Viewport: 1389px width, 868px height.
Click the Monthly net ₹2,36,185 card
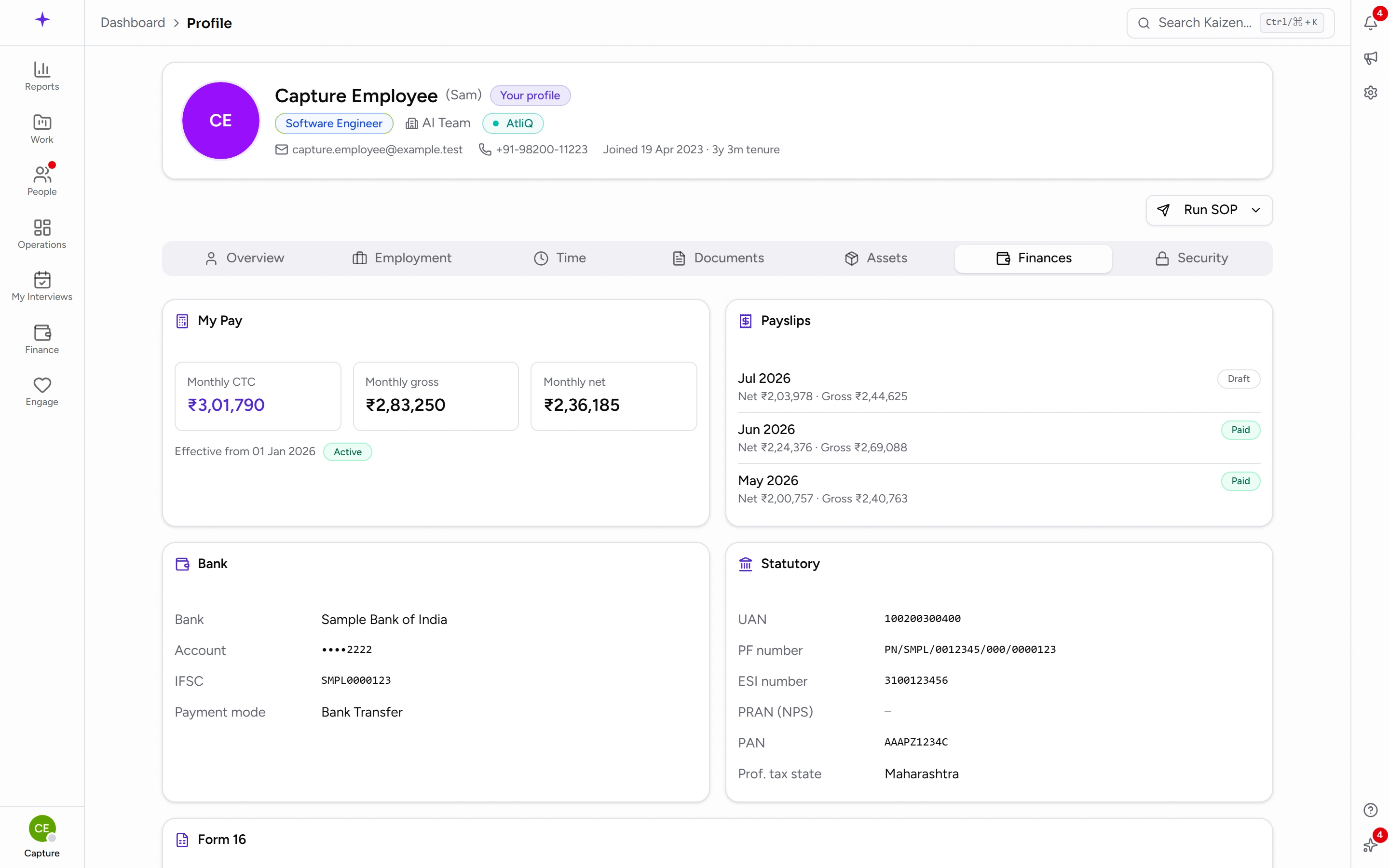point(613,396)
